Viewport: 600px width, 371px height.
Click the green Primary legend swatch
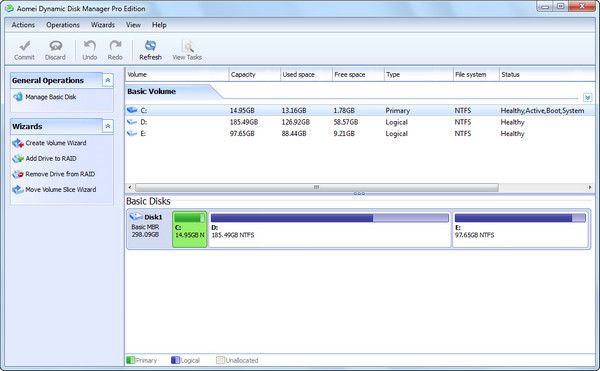point(130,360)
